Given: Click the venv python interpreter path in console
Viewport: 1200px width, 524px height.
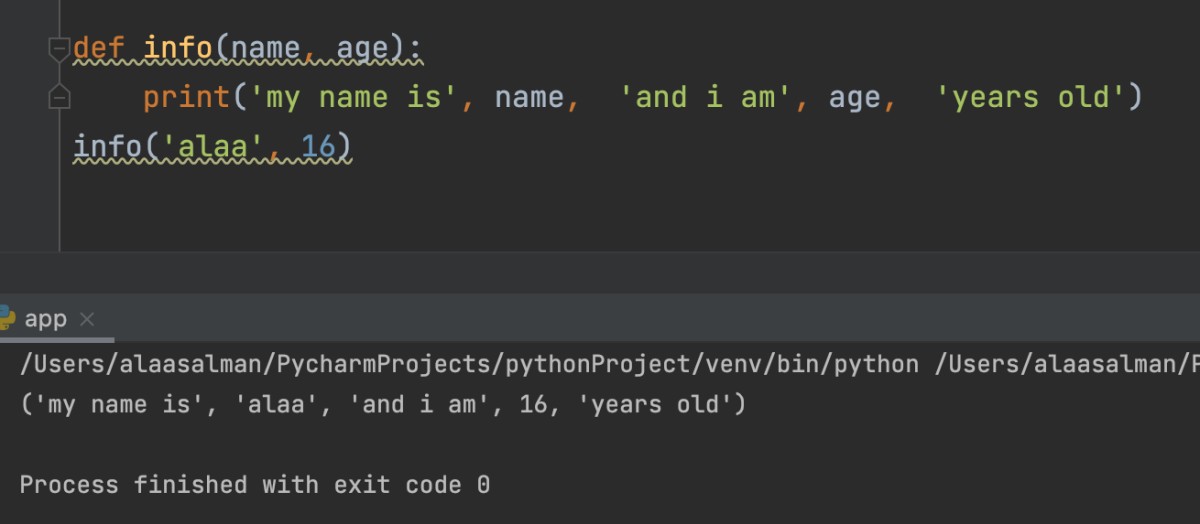Looking at the screenshot, I should pos(468,364).
